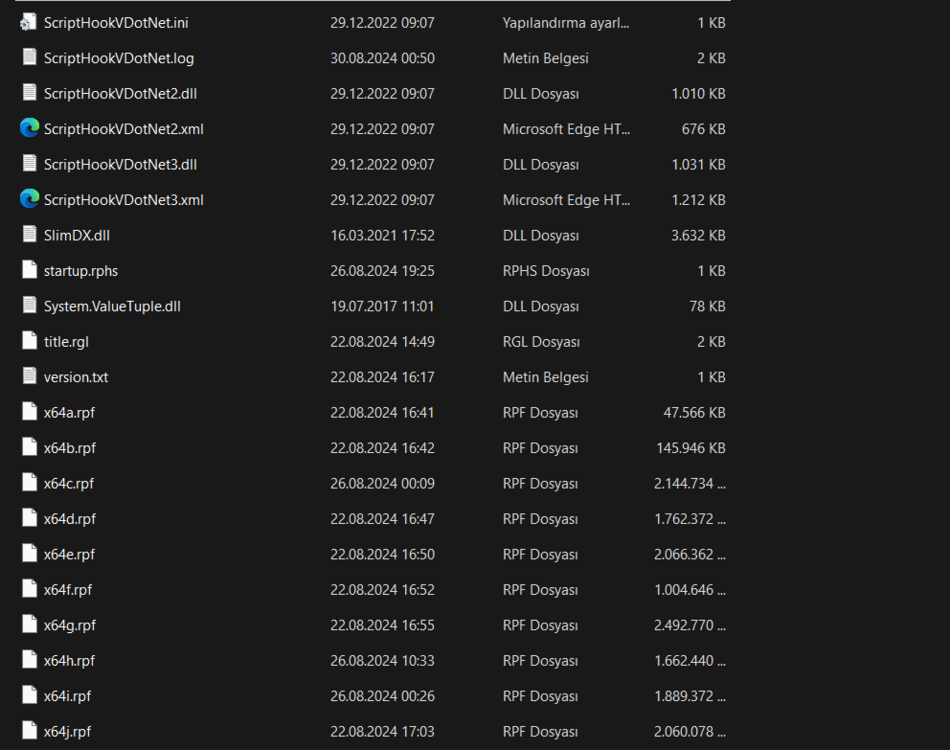Click the size value 1.031 KB
This screenshot has height=750, width=950.
click(x=699, y=165)
